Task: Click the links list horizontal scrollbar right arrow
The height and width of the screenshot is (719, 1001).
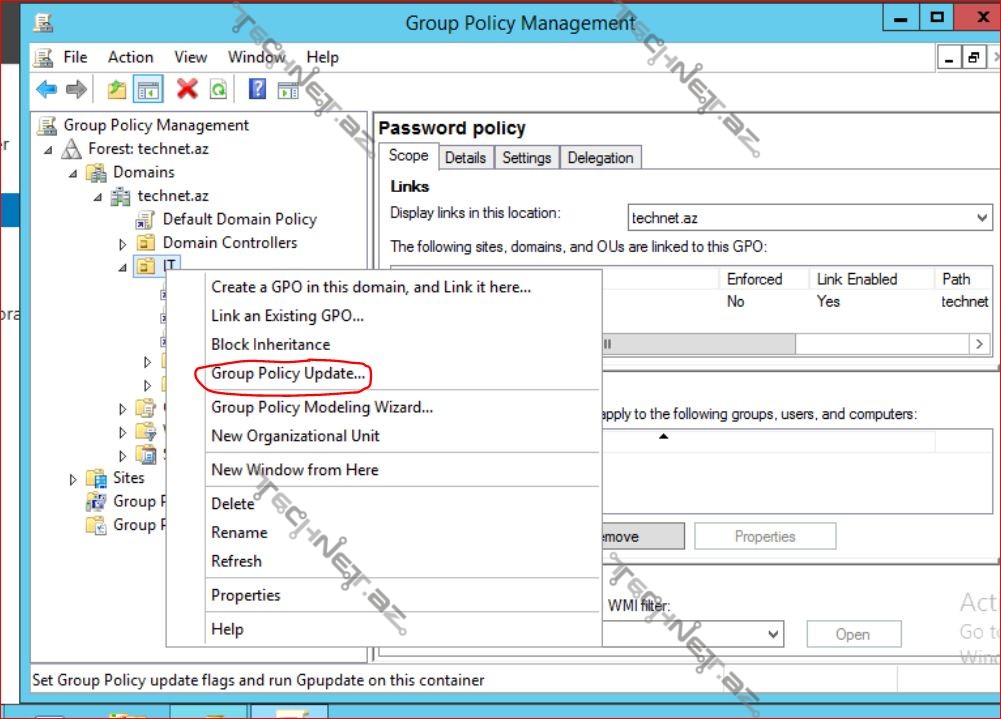Action: pos(979,344)
